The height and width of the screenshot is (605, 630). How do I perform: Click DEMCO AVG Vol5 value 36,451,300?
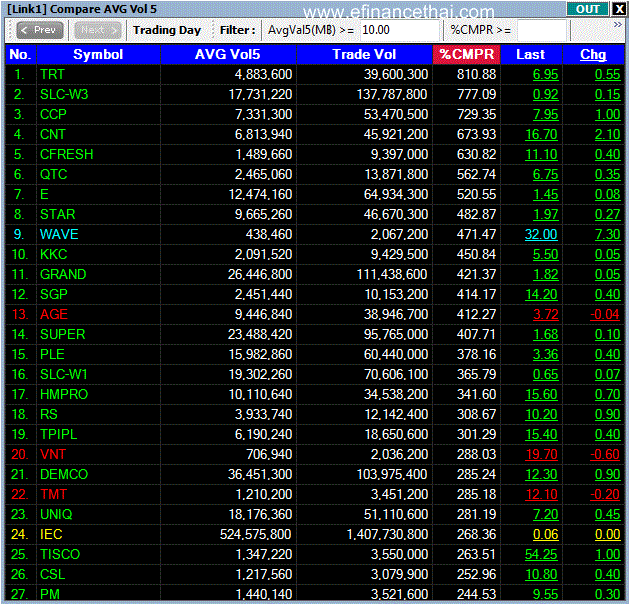[x=260, y=474]
